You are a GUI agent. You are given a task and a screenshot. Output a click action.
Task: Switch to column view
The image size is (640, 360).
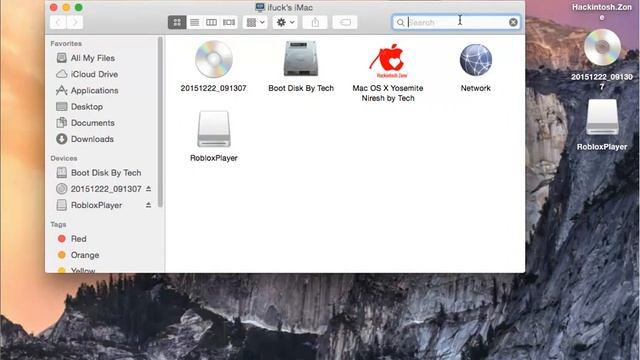(211, 22)
